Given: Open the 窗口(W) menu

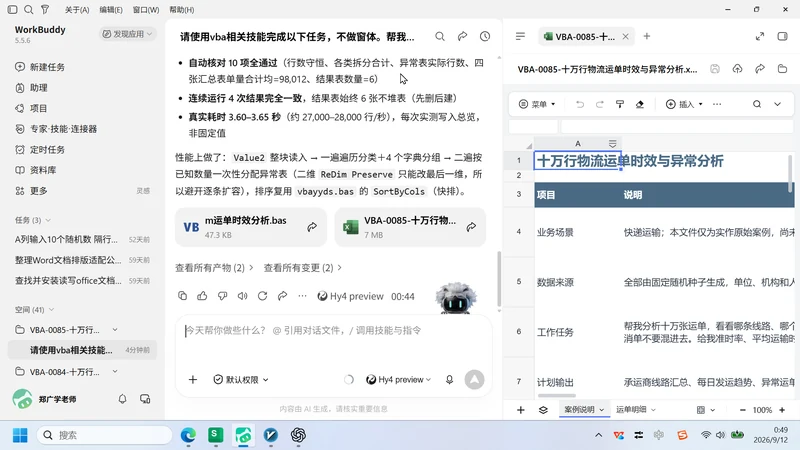Looking at the screenshot, I should pos(146,10).
